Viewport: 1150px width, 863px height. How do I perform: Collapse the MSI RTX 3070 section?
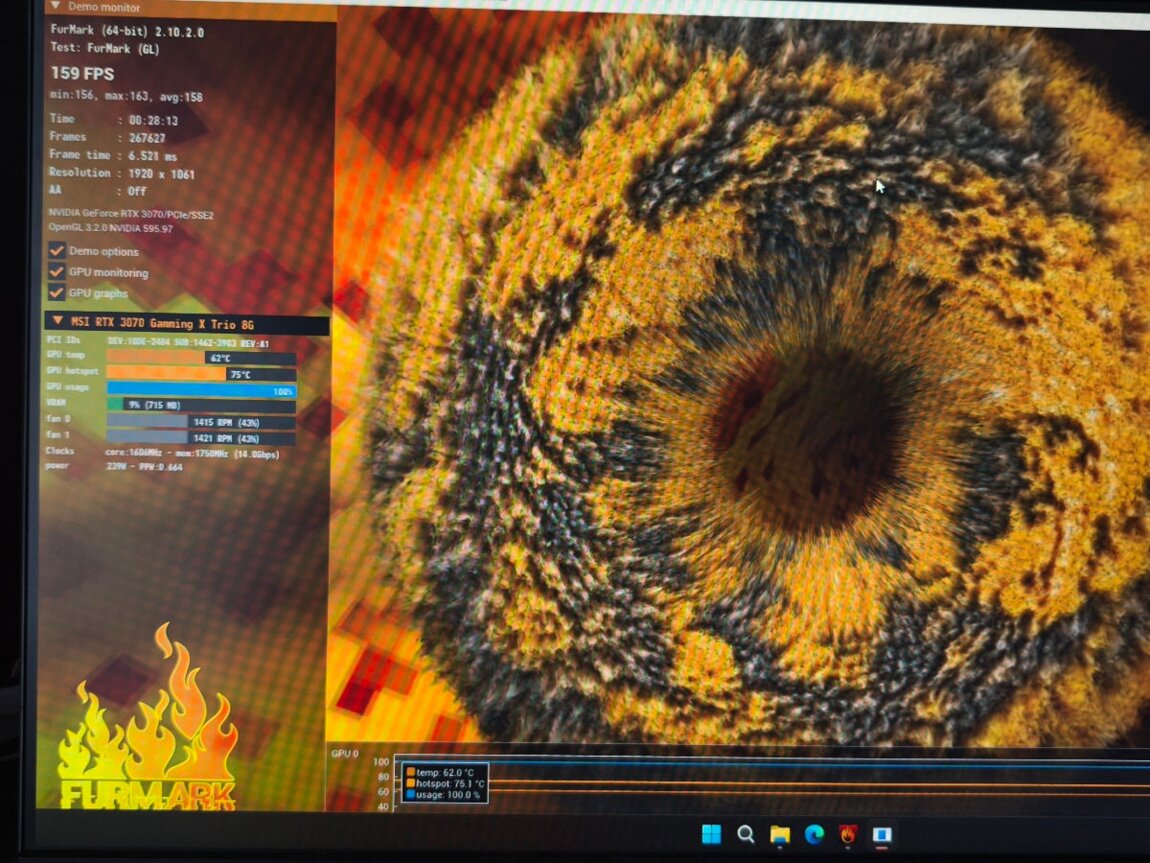pos(57,321)
